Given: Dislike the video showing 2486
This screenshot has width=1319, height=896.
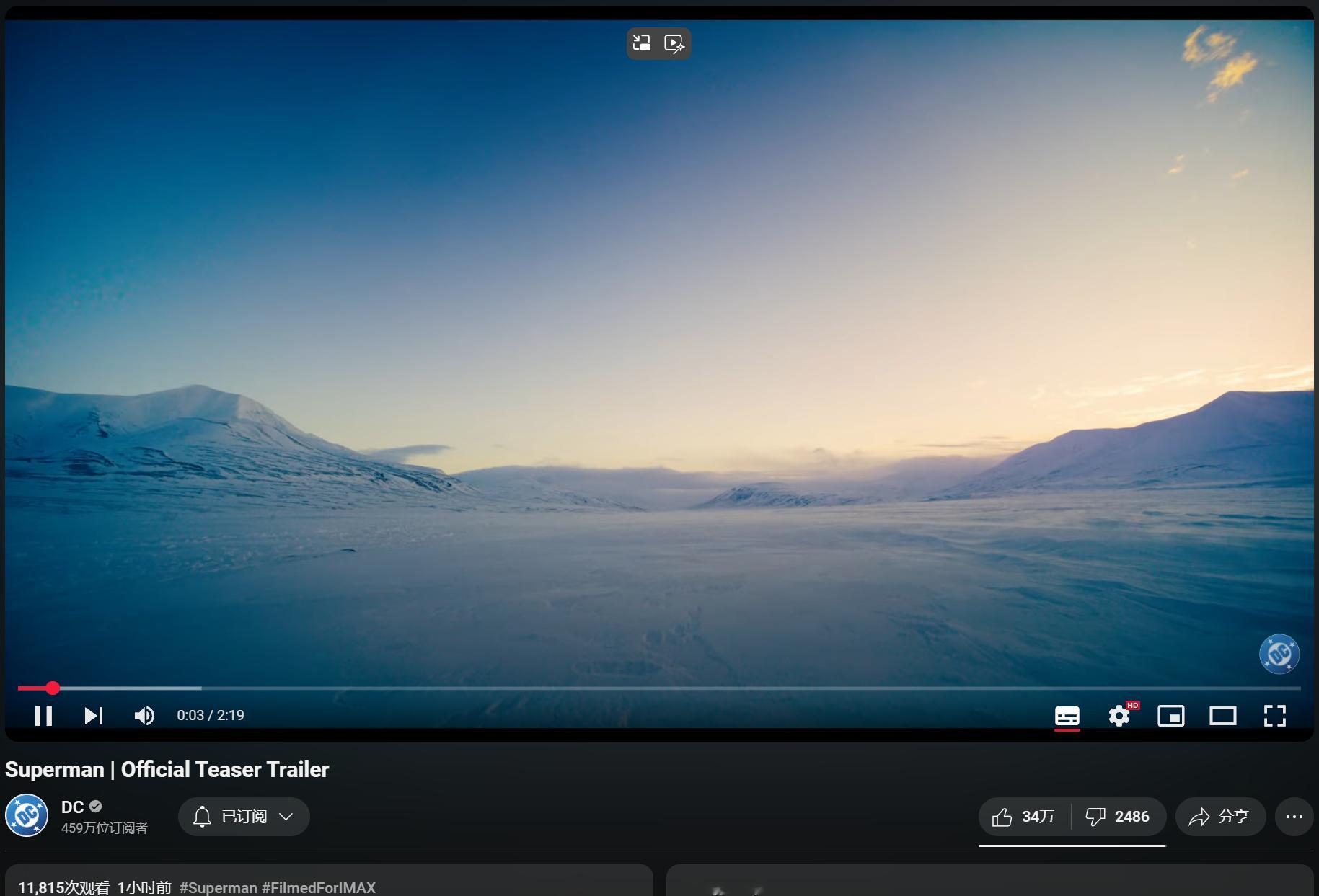Looking at the screenshot, I should click(x=1119, y=817).
